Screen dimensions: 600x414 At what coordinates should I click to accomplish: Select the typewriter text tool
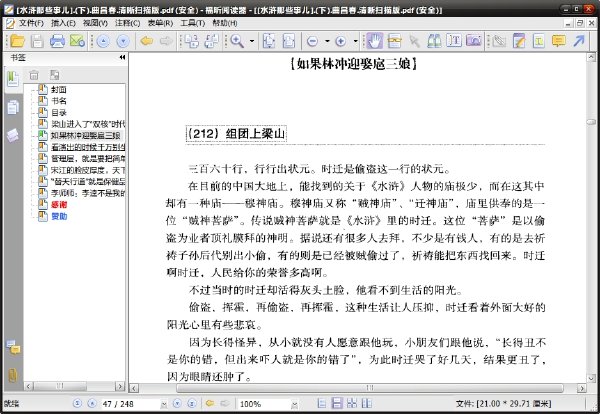(454, 41)
